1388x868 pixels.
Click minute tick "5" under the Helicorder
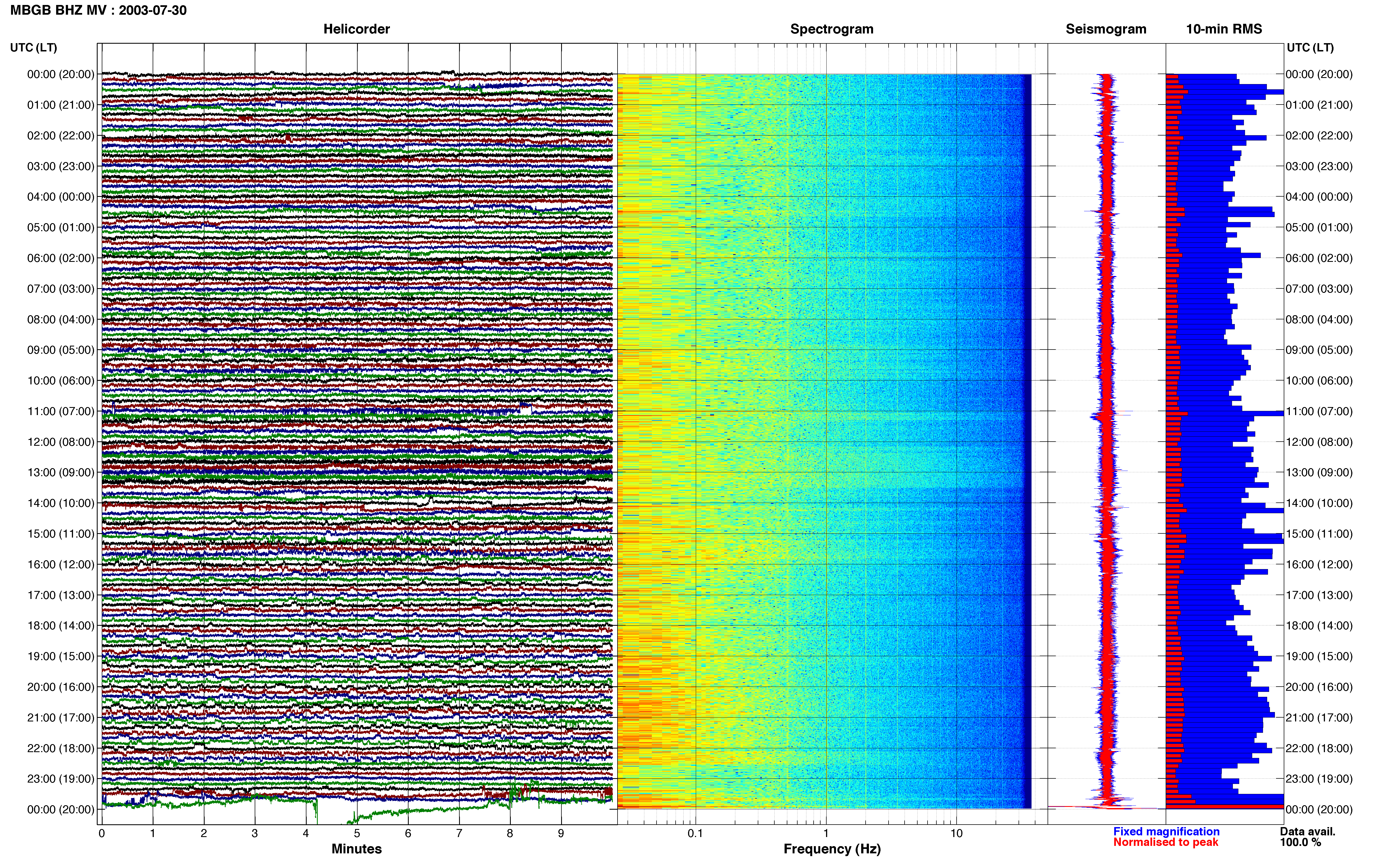pos(357,833)
